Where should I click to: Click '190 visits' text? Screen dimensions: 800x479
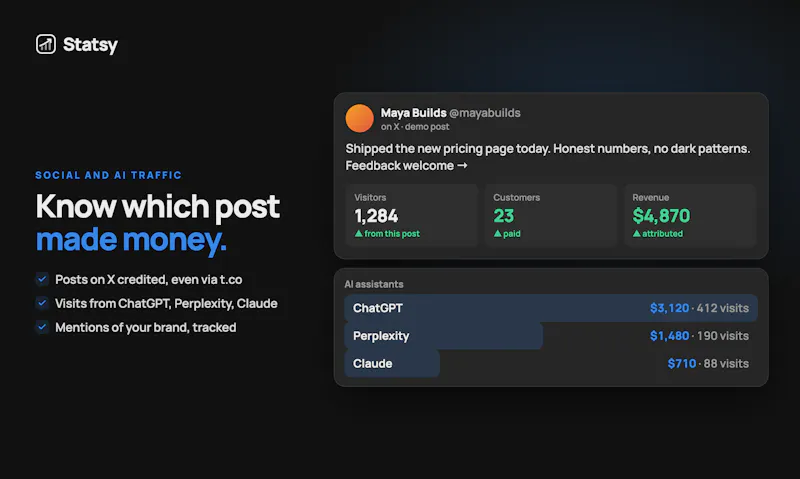(x=723, y=336)
